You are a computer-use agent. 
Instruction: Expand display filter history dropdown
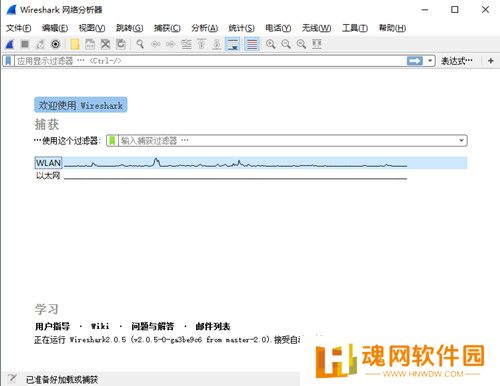[430, 61]
